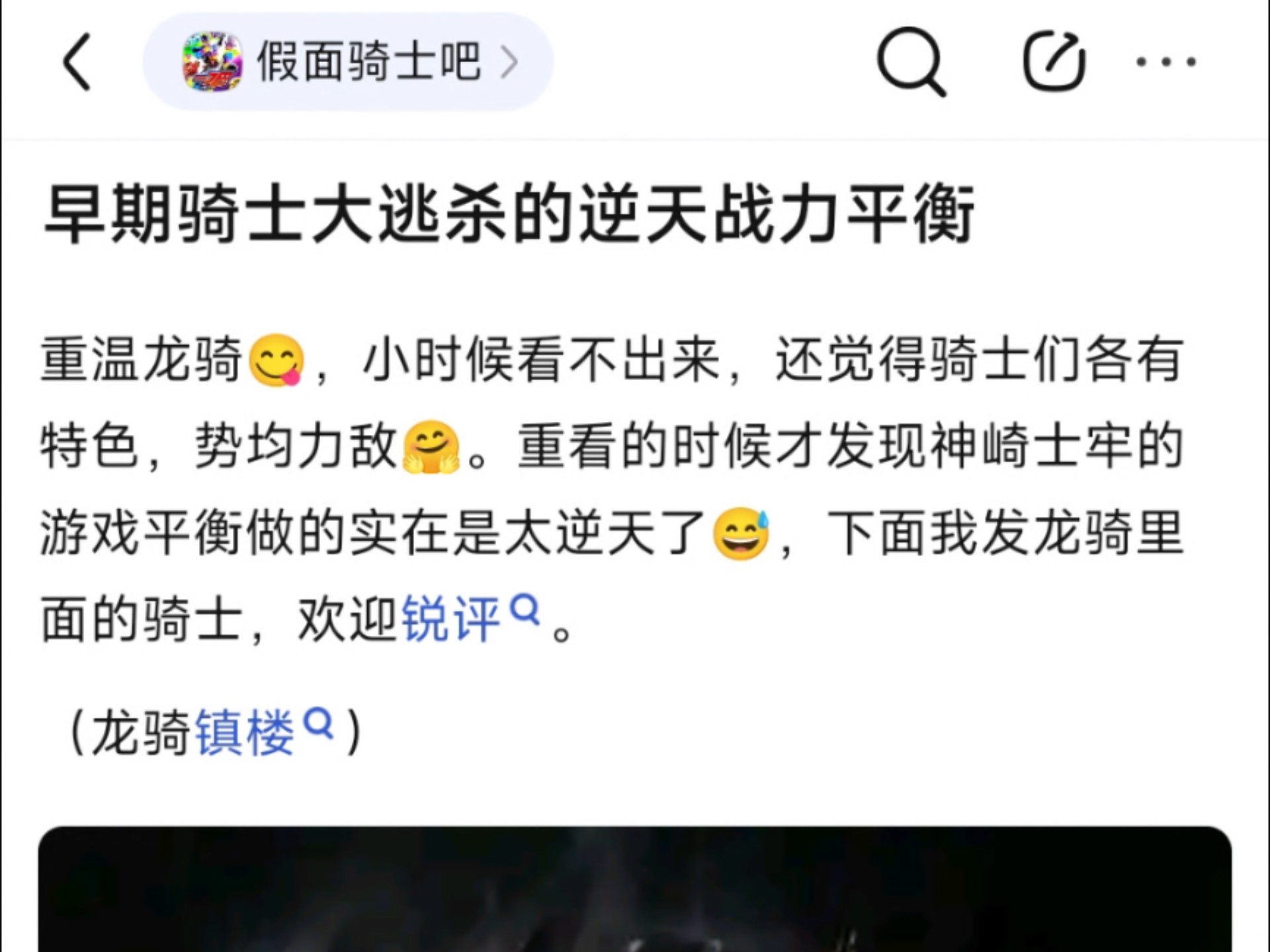This screenshot has height=952, width=1270.
Task: Tap the search icon beside 锐评
Action: [x=526, y=609]
